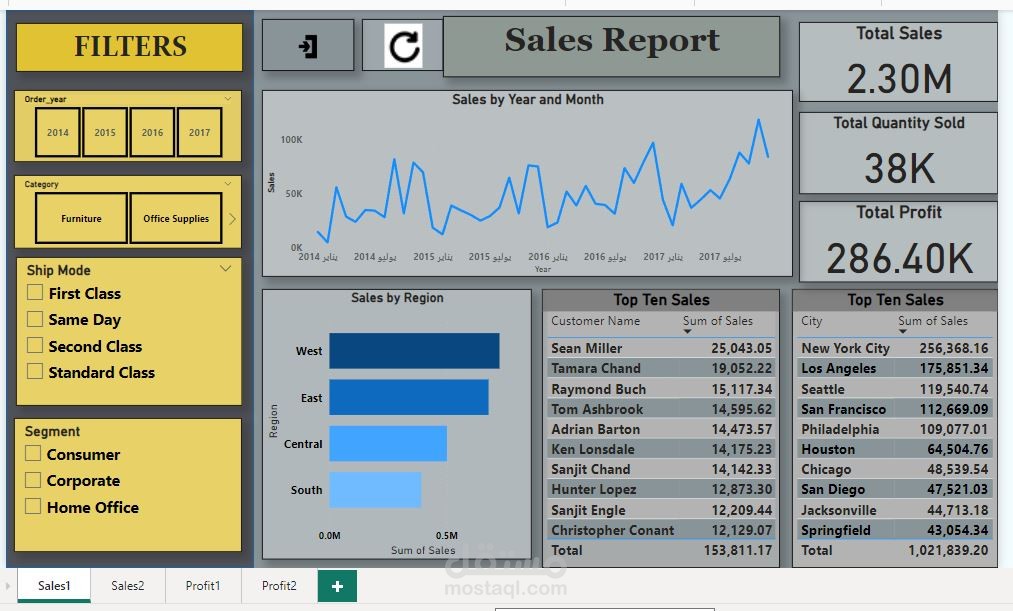The height and width of the screenshot is (611, 1013).
Task: Select the San Francisco row
Action: tap(894, 409)
